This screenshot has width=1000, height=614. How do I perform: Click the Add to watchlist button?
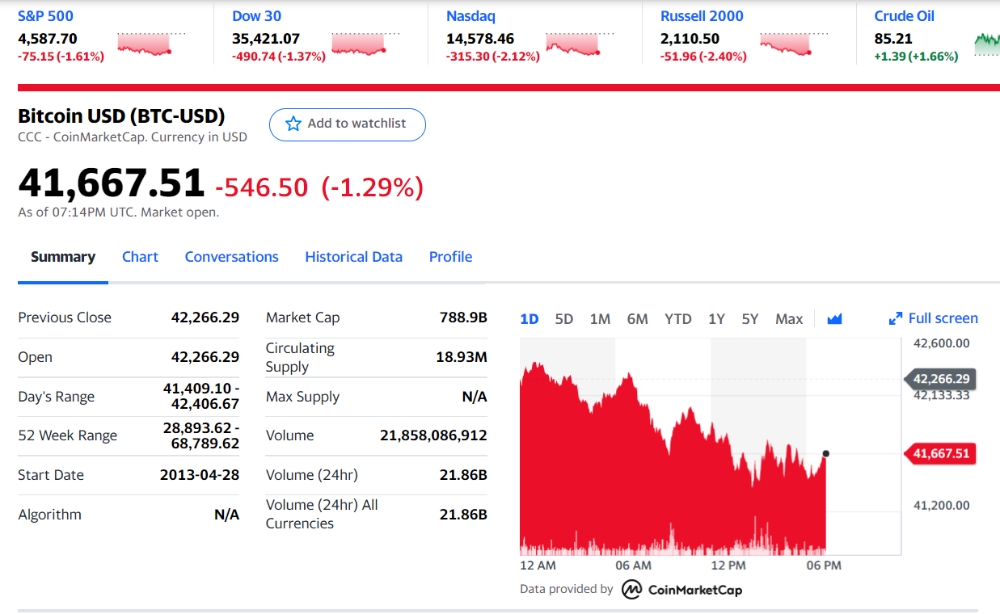[347, 124]
